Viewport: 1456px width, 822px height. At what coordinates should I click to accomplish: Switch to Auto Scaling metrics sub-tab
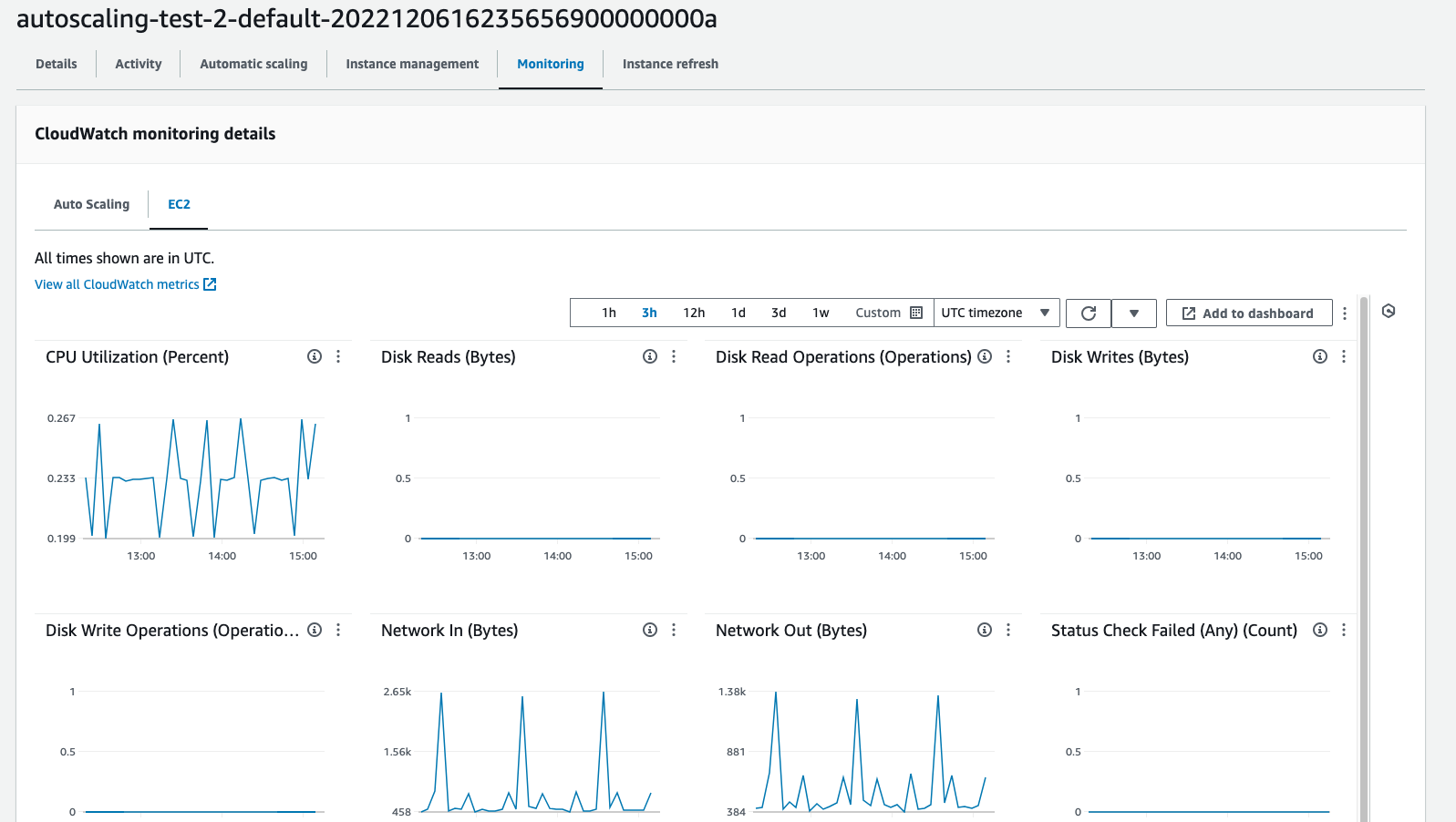(x=91, y=204)
